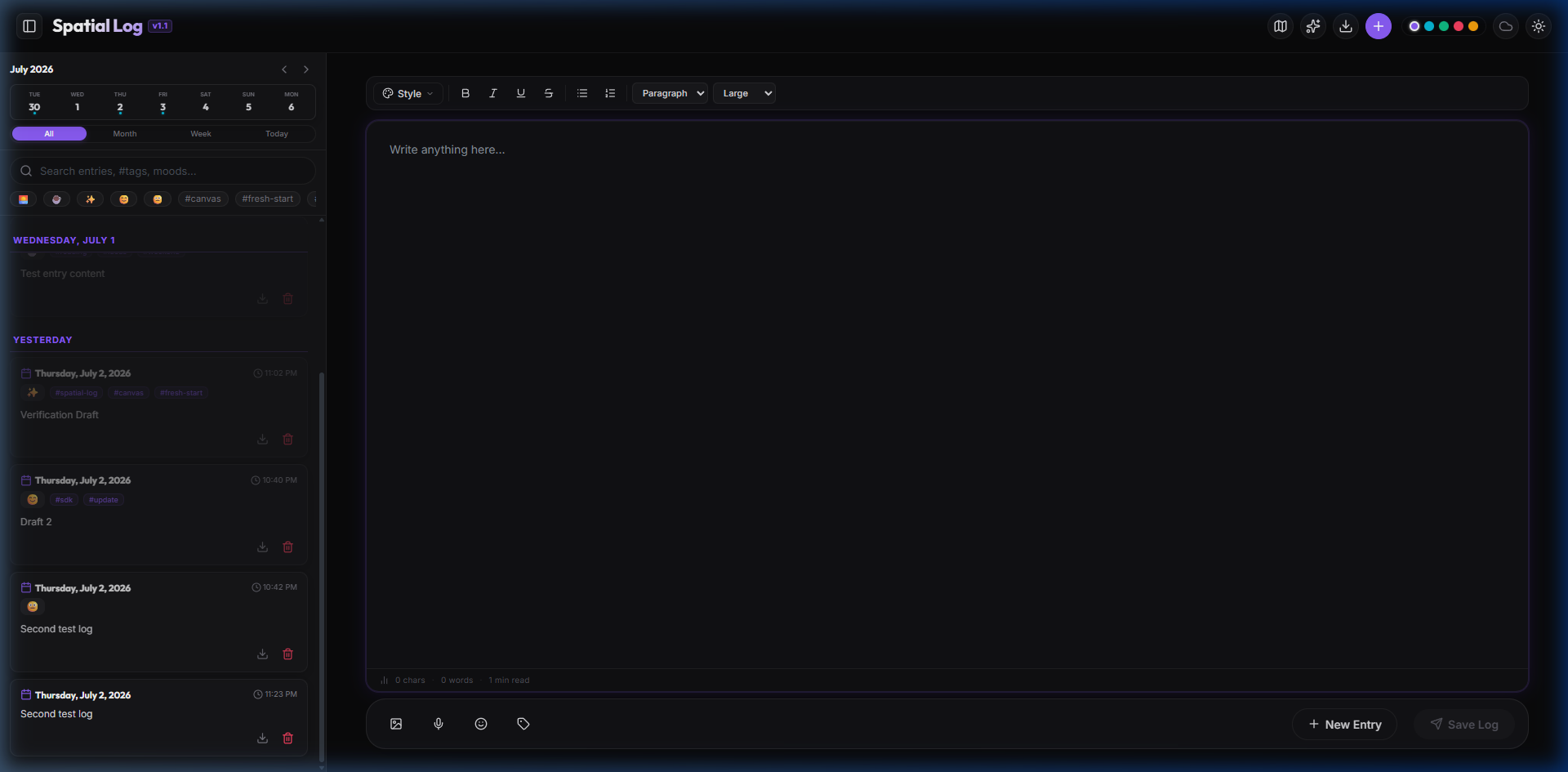Select Wednesday 1 in calendar strip

click(78, 103)
